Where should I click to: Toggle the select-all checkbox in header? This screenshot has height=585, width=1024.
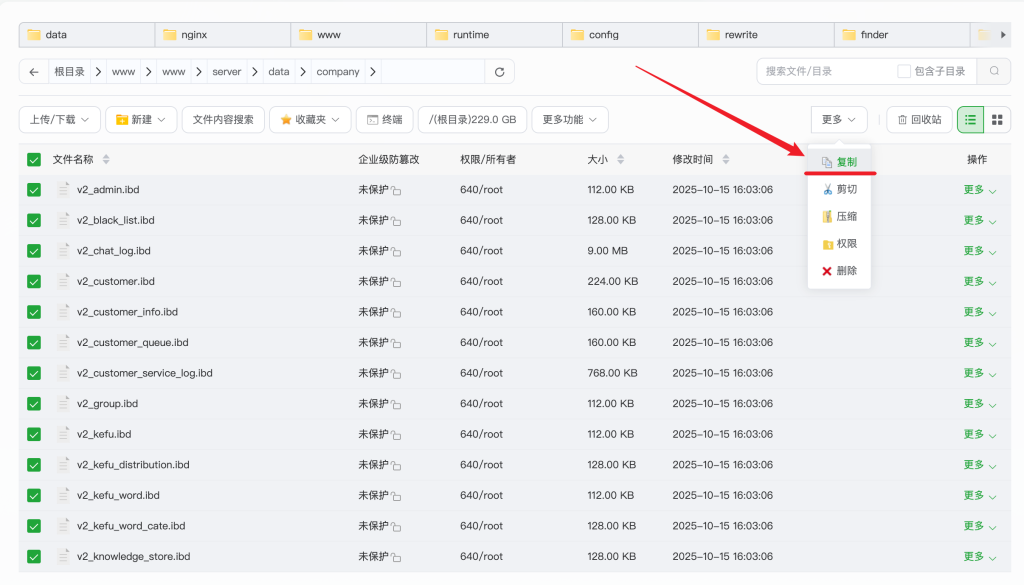click(34, 160)
